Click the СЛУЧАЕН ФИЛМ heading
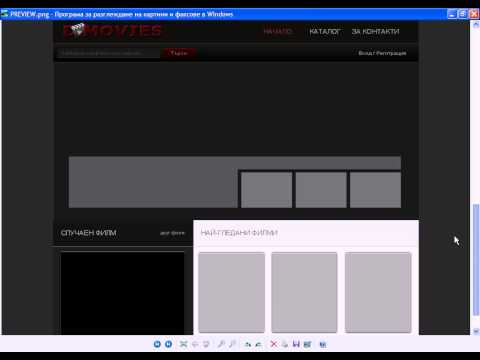The height and width of the screenshot is (360, 480). 88,233
